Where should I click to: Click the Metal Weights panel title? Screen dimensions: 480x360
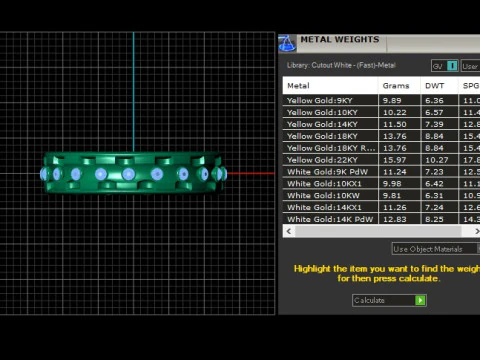pyautogui.click(x=340, y=39)
